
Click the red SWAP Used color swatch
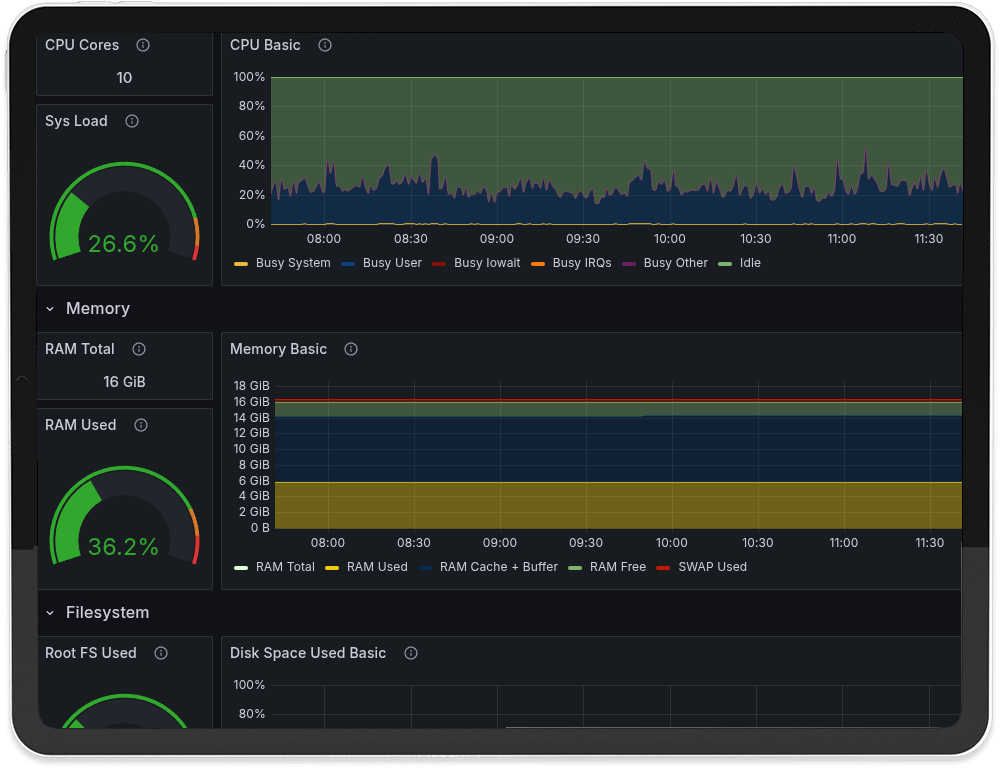pyautogui.click(x=663, y=567)
